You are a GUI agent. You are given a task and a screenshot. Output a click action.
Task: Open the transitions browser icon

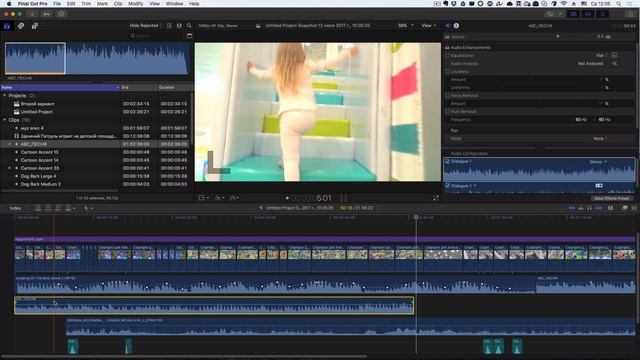pos(634,208)
